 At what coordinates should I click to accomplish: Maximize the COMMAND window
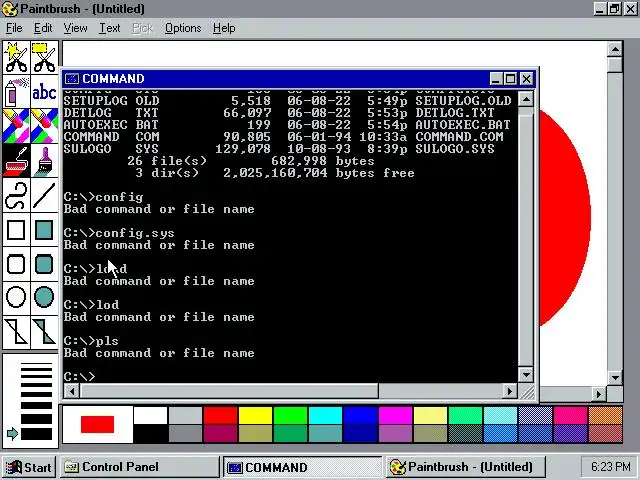pos(510,78)
